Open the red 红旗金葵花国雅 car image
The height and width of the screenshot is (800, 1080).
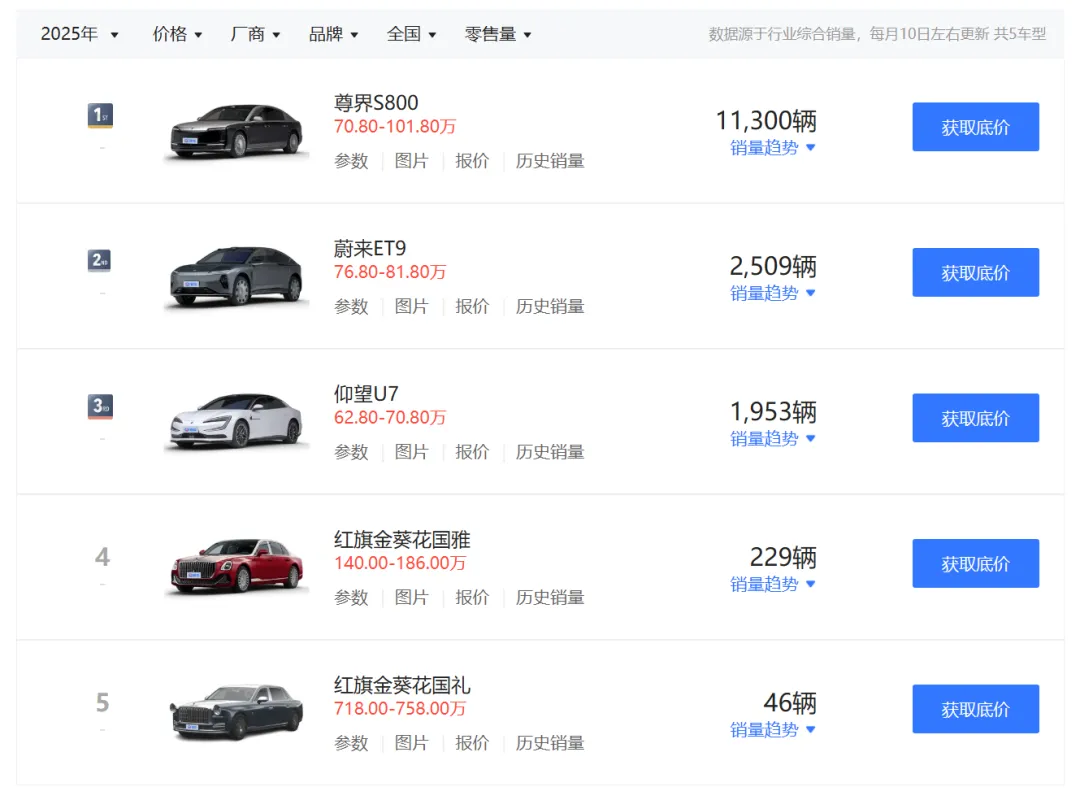pyautogui.click(x=236, y=566)
